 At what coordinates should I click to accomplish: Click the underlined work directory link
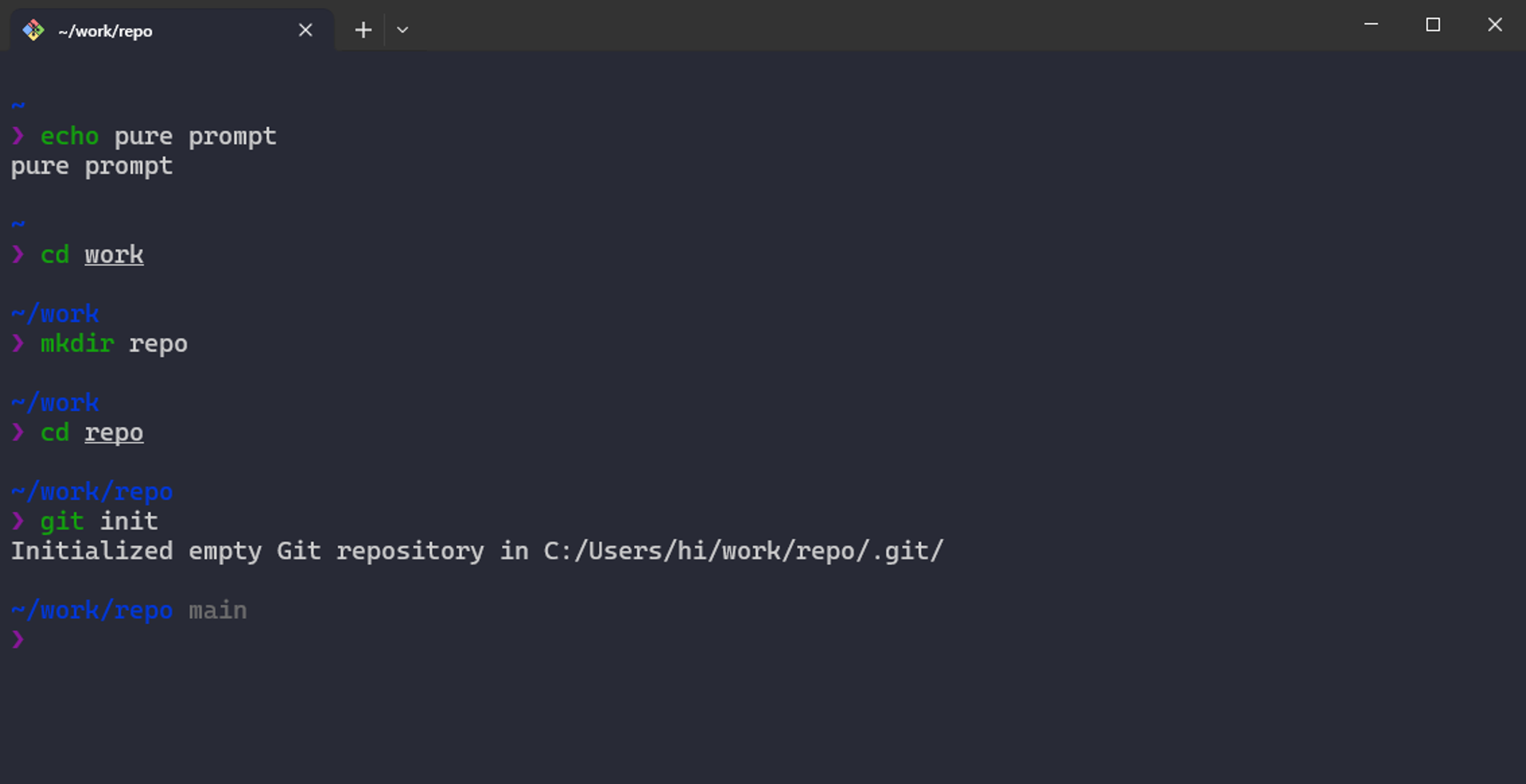(114, 255)
